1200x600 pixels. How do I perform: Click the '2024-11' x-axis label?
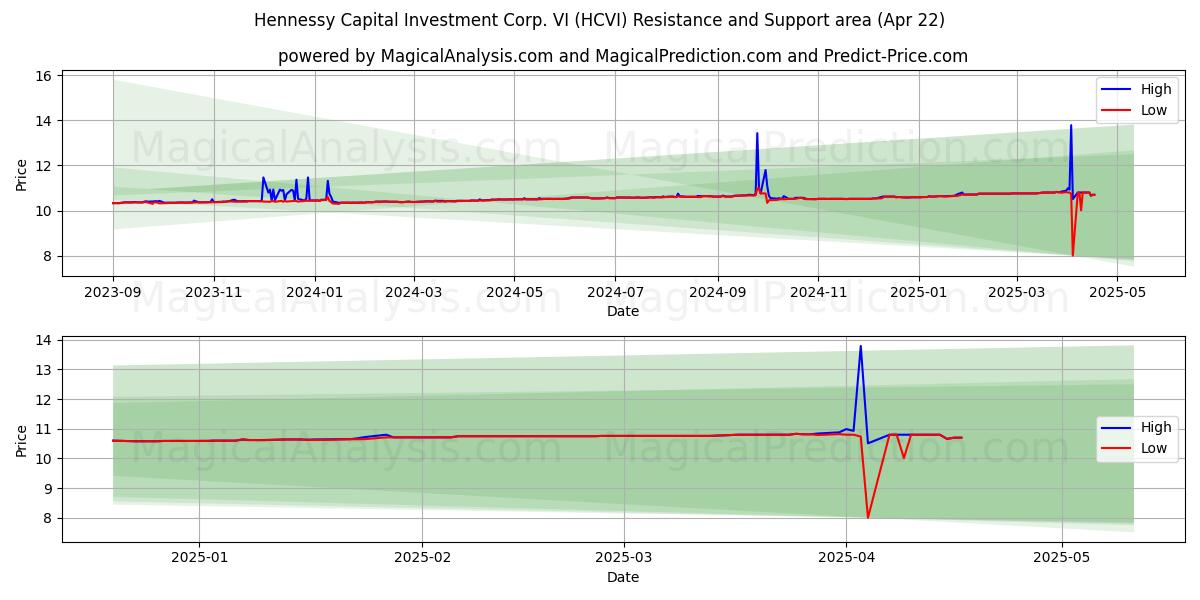[817, 293]
